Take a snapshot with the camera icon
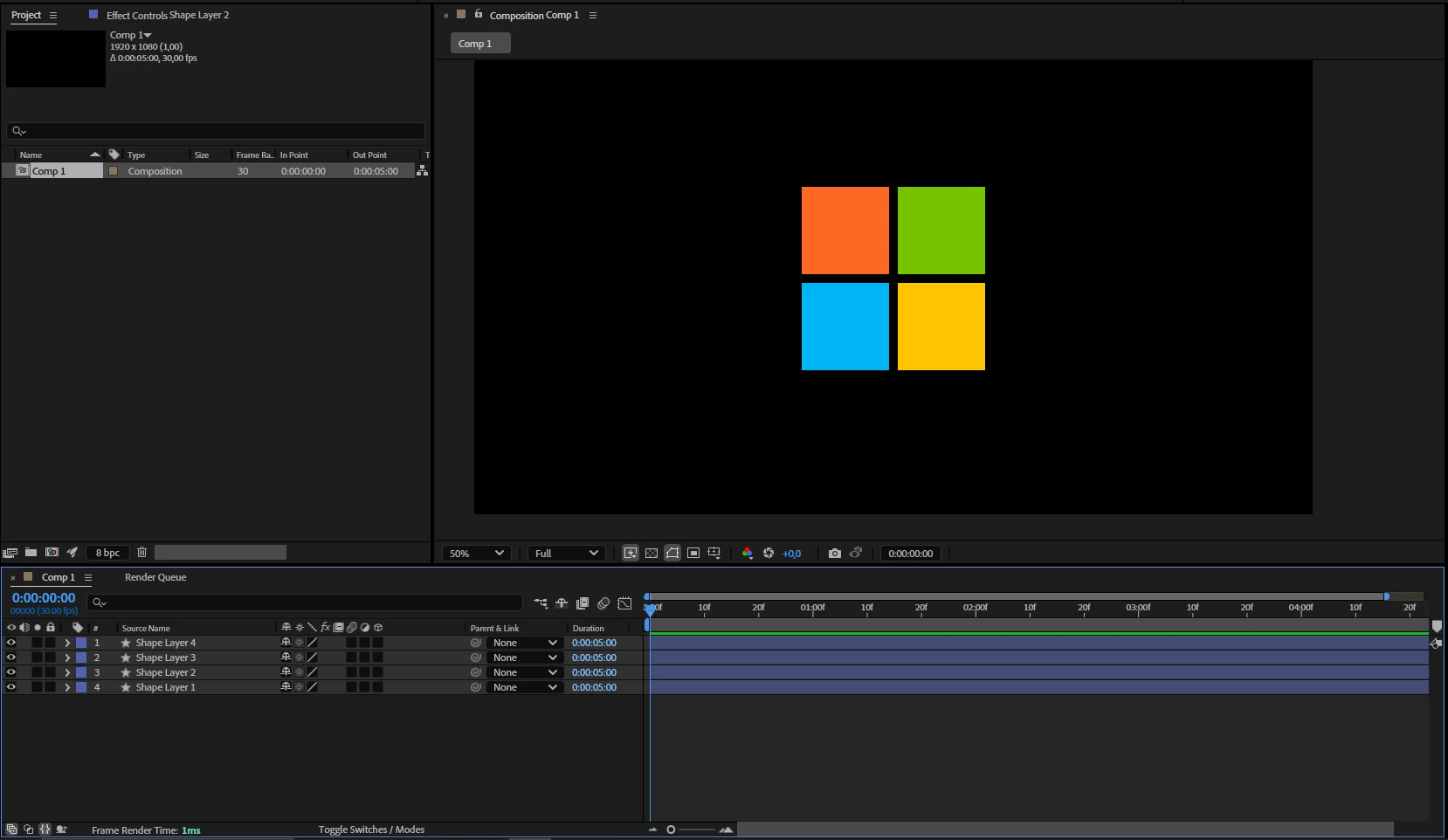 835,553
